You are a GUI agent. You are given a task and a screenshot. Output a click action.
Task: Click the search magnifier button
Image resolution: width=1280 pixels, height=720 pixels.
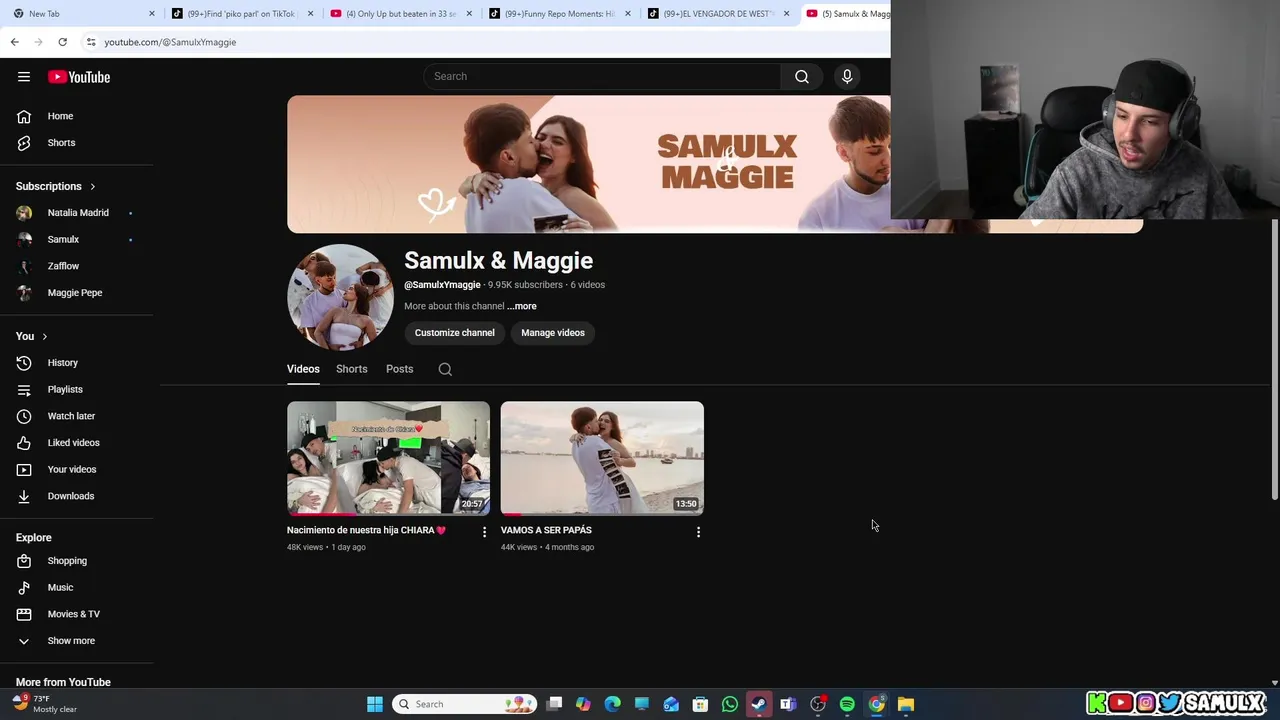[801, 77]
